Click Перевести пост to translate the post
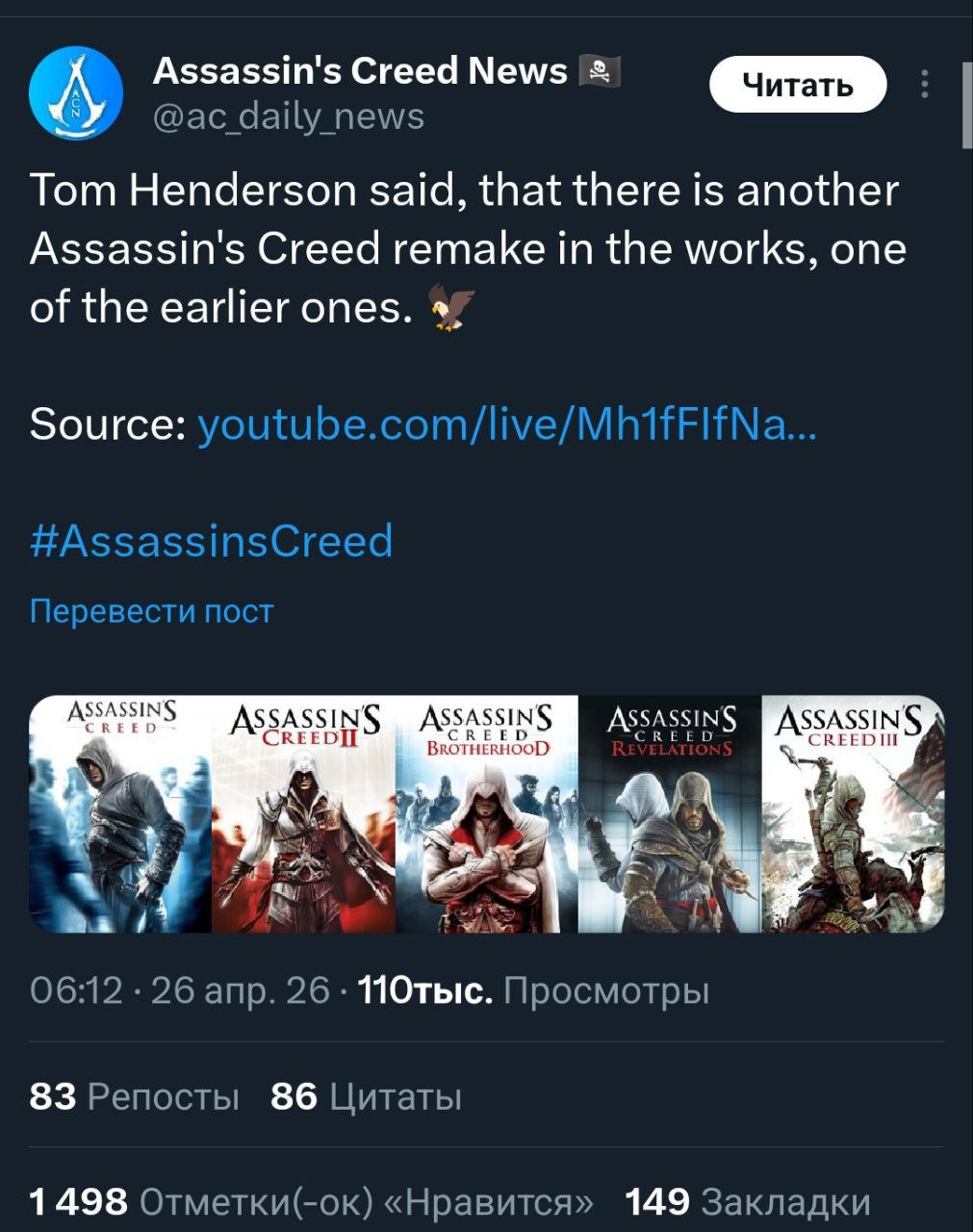The width and height of the screenshot is (973, 1232). pos(152,611)
